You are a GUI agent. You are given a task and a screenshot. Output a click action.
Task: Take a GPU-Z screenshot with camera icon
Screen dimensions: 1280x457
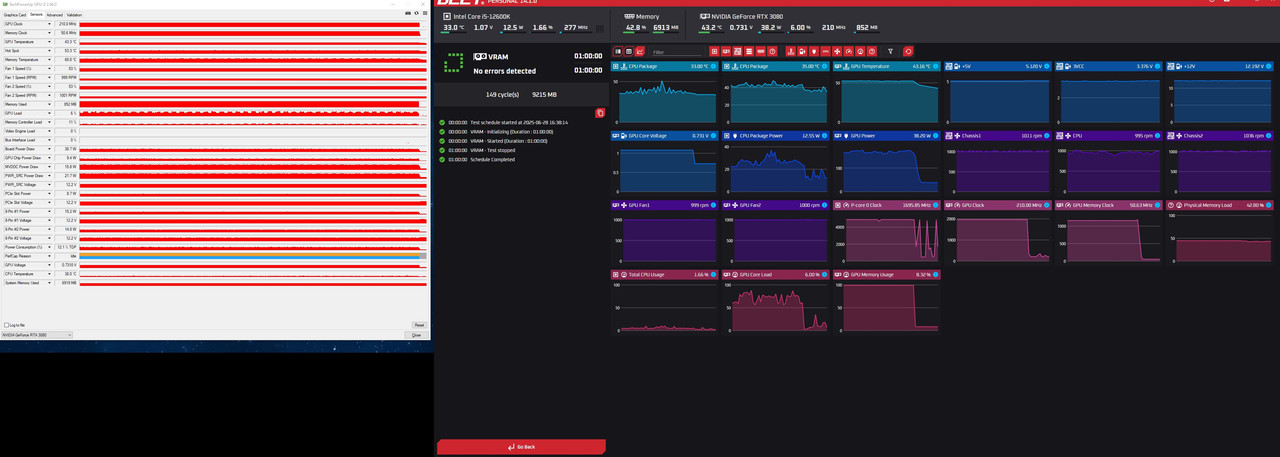tap(408, 13)
